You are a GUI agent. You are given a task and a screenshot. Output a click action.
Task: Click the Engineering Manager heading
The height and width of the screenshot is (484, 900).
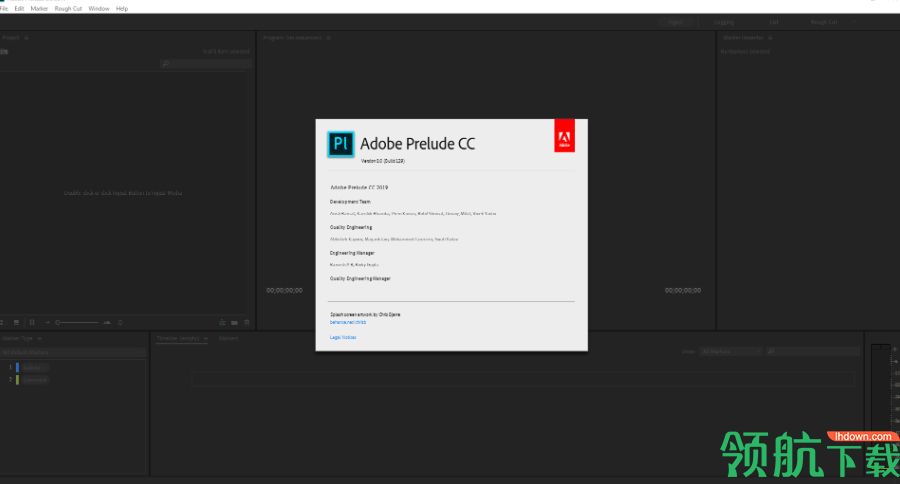point(352,253)
